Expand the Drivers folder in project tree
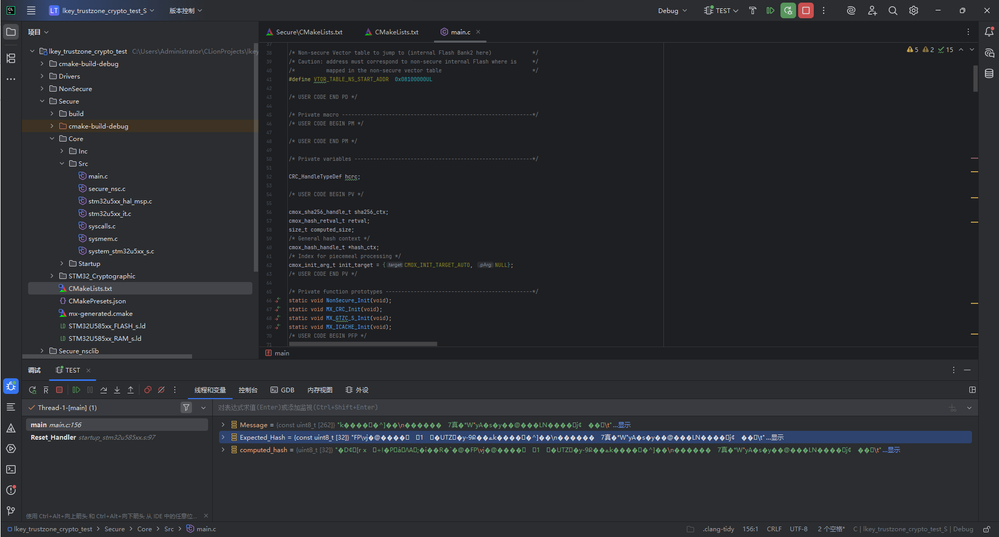This screenshot has width=999, height=537. click(42, 76)
